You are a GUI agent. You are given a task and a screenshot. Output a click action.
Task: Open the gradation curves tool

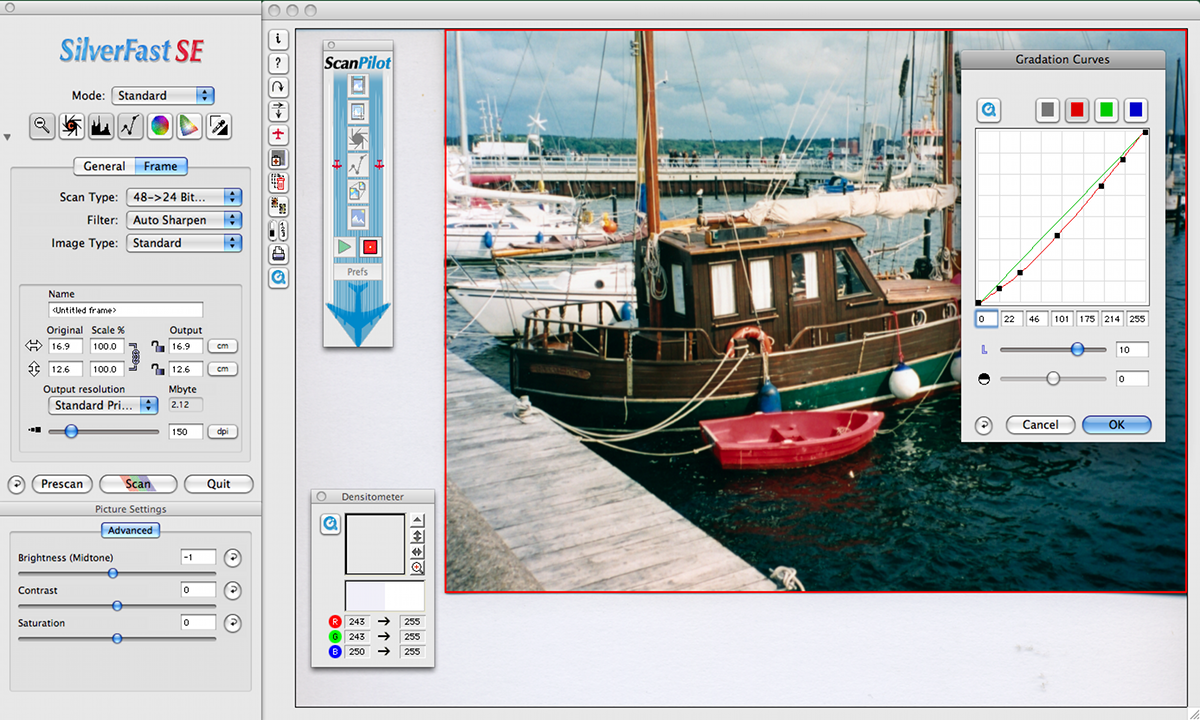[130, 125]
